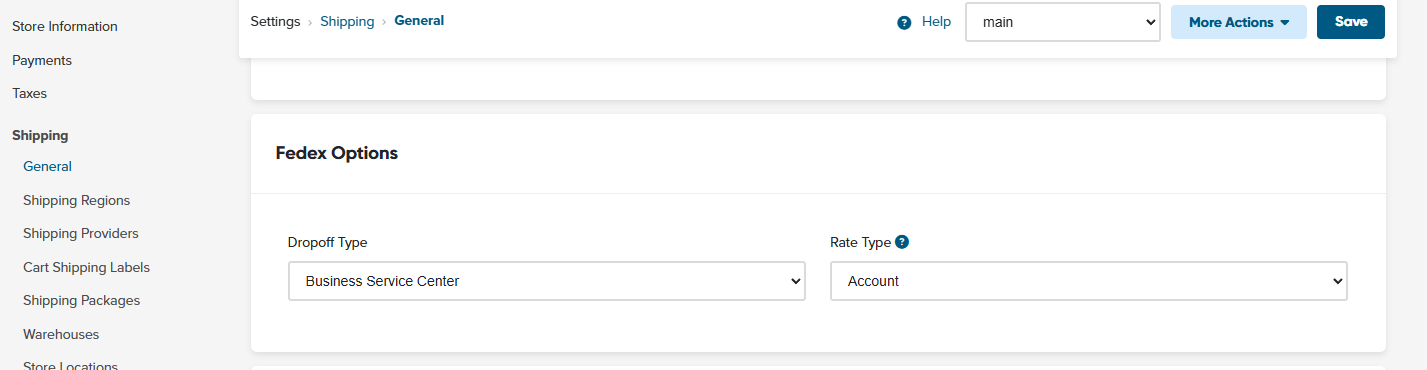Open Shipping Providers page

pos(81,233)
